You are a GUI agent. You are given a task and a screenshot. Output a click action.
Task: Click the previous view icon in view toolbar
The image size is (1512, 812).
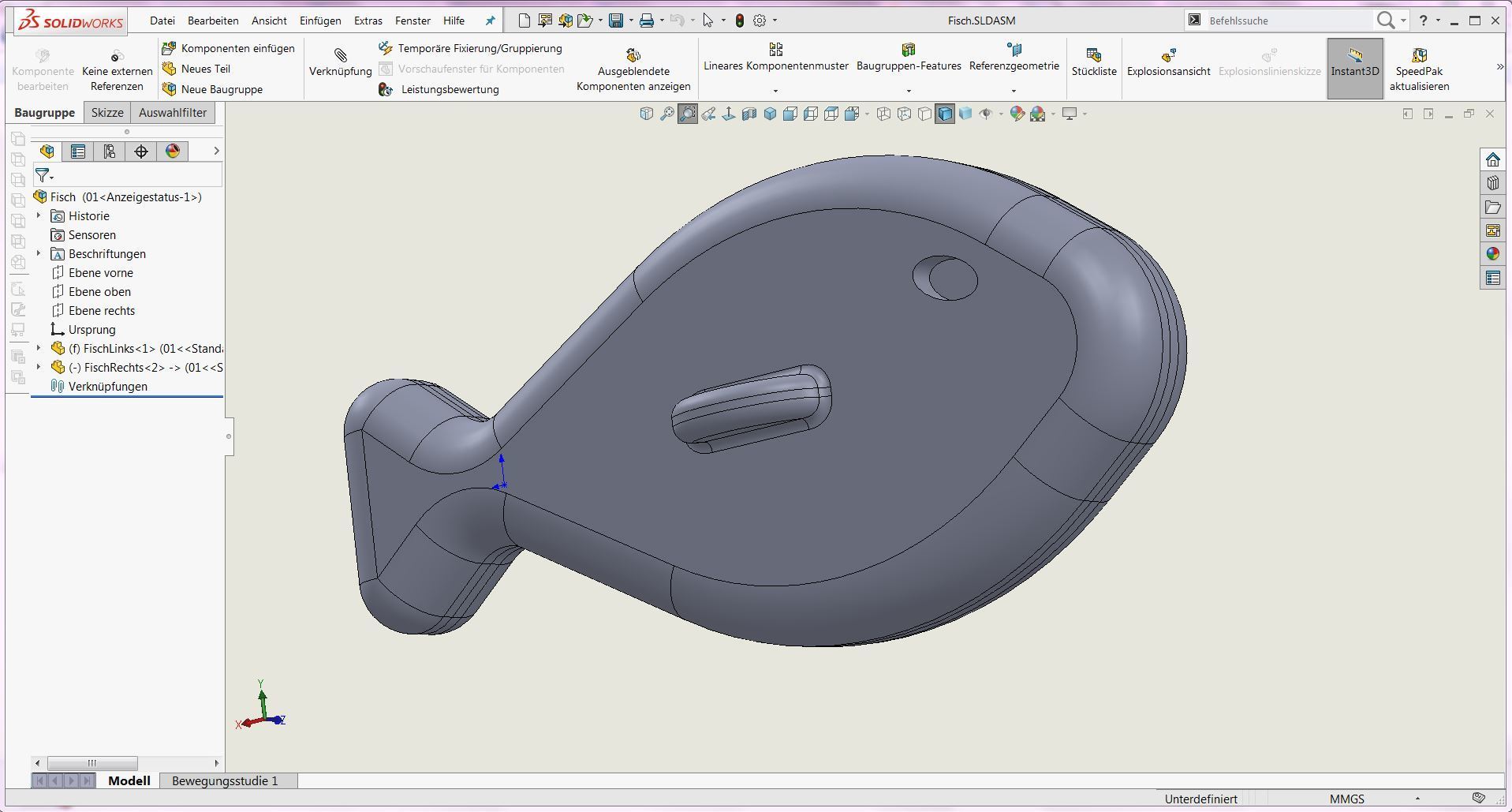[x=708, y=114]
